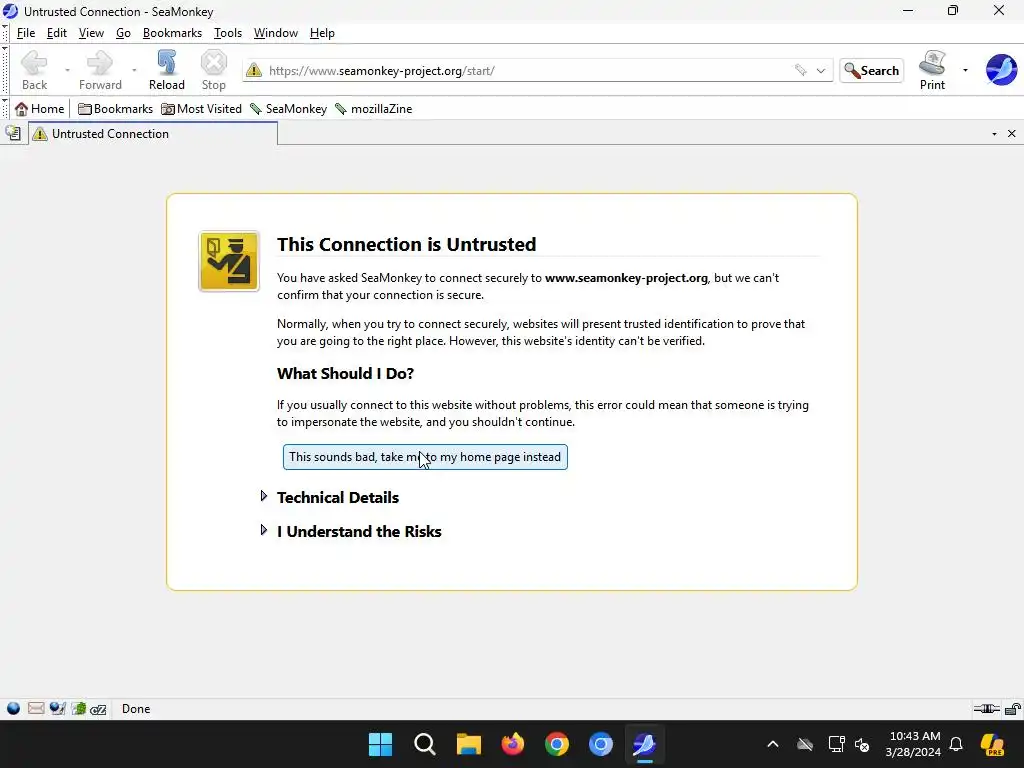
Task: Open the mozillaZine bookmark link
Action: pos(374,109)
